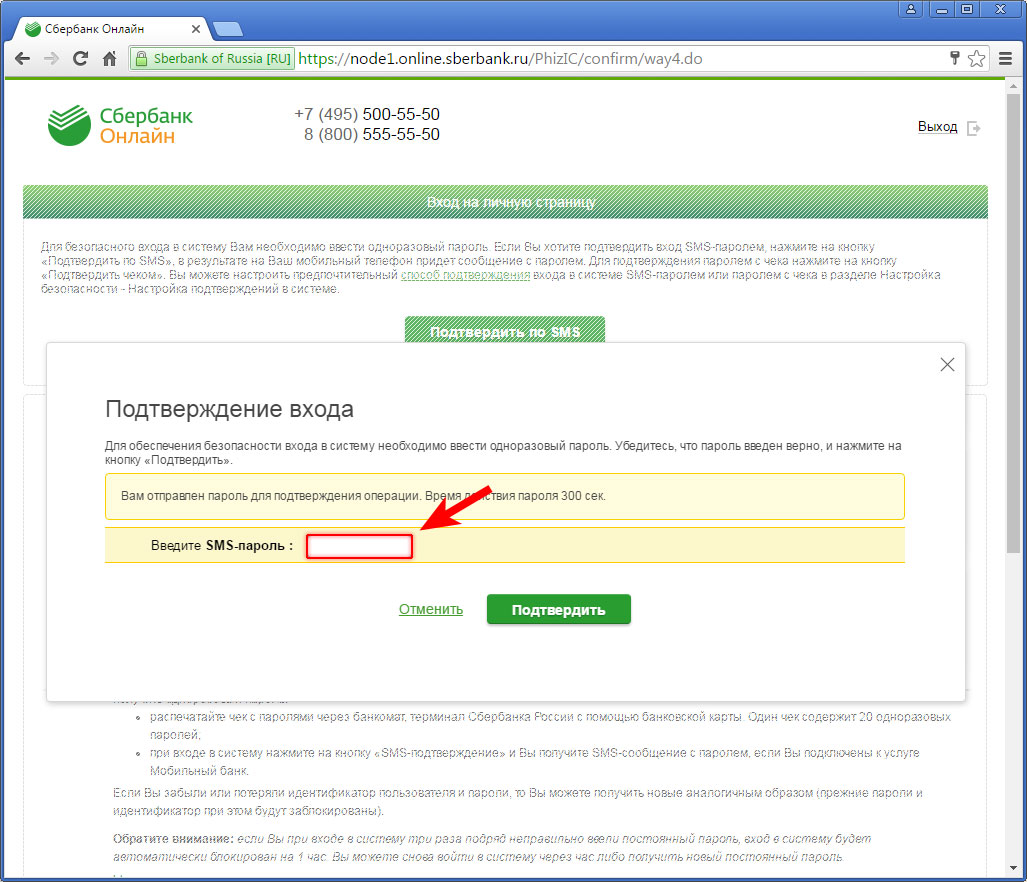Click the green padlock security icon
Viewport: 1027px width, 882px height.
[x=141, y=59]
